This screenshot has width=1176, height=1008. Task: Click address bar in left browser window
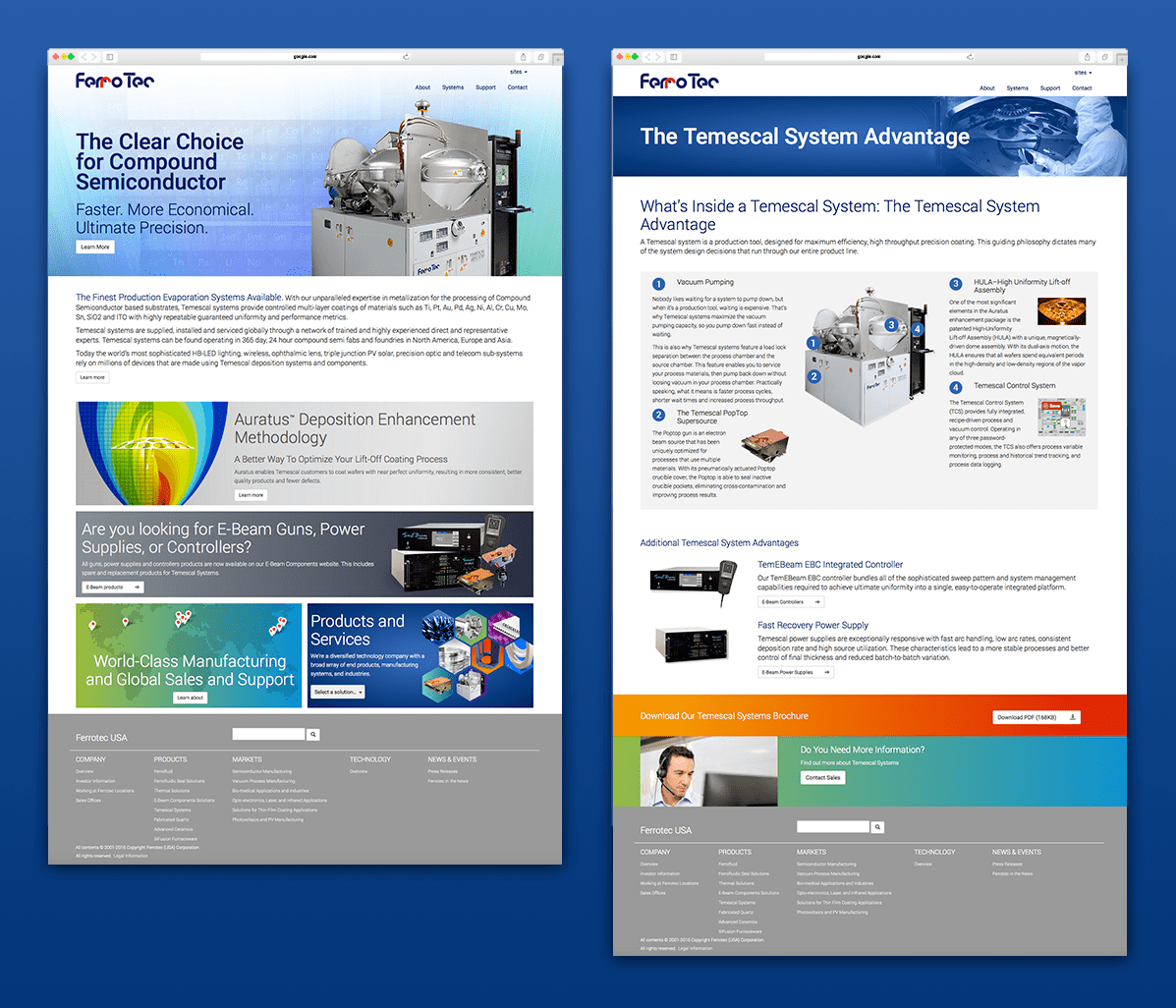click(x=306, y=56)
